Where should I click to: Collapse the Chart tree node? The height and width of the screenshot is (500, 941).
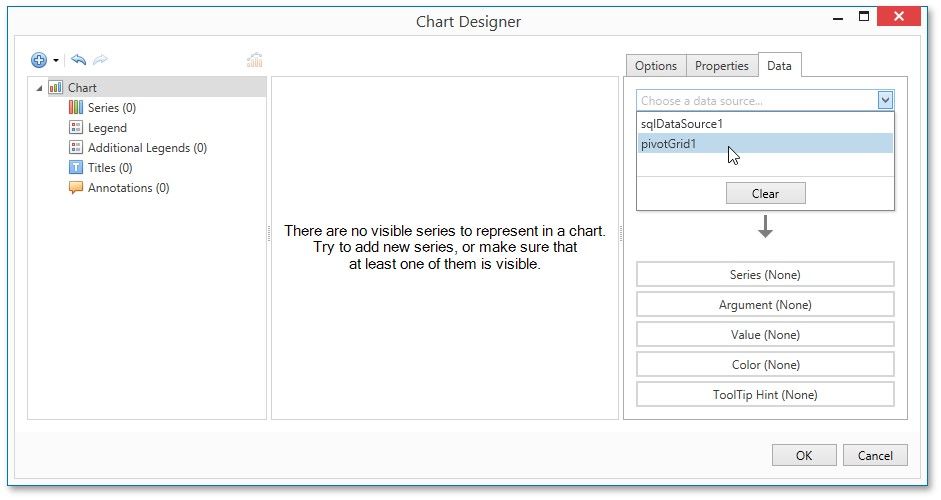[39, 88]
